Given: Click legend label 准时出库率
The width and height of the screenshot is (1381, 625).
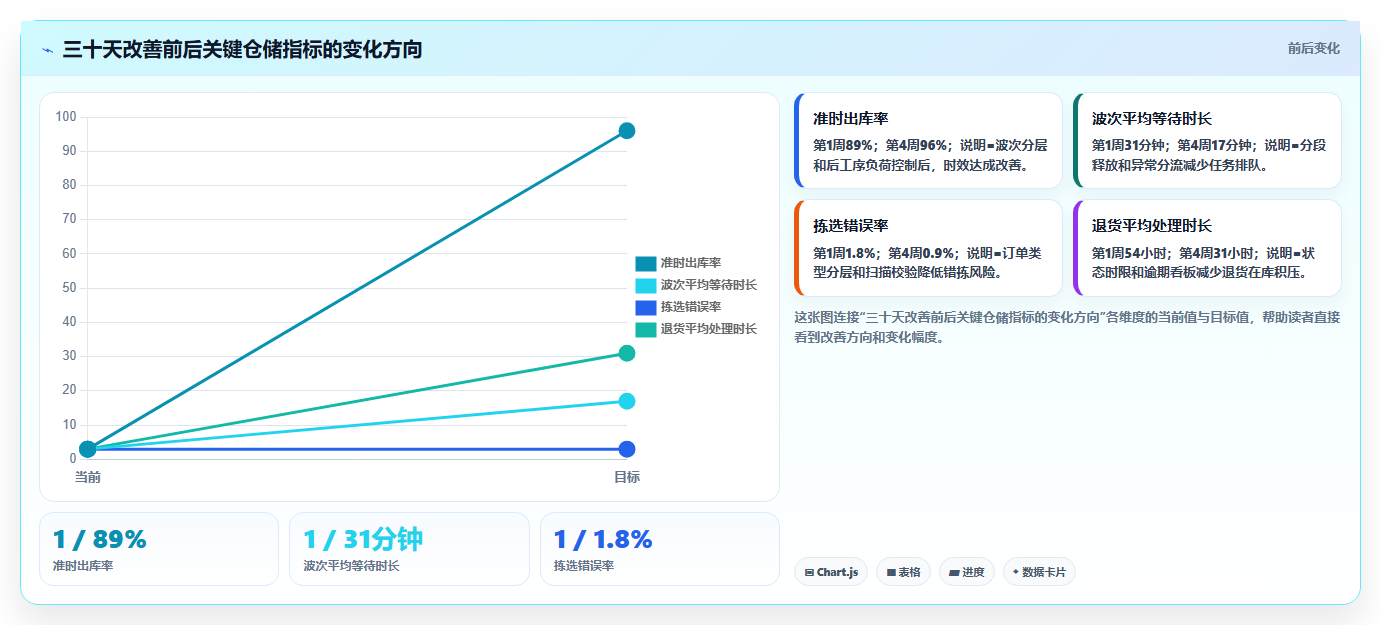Looking at the screenshot, I should pyautogui.click(x=691, y=263).
